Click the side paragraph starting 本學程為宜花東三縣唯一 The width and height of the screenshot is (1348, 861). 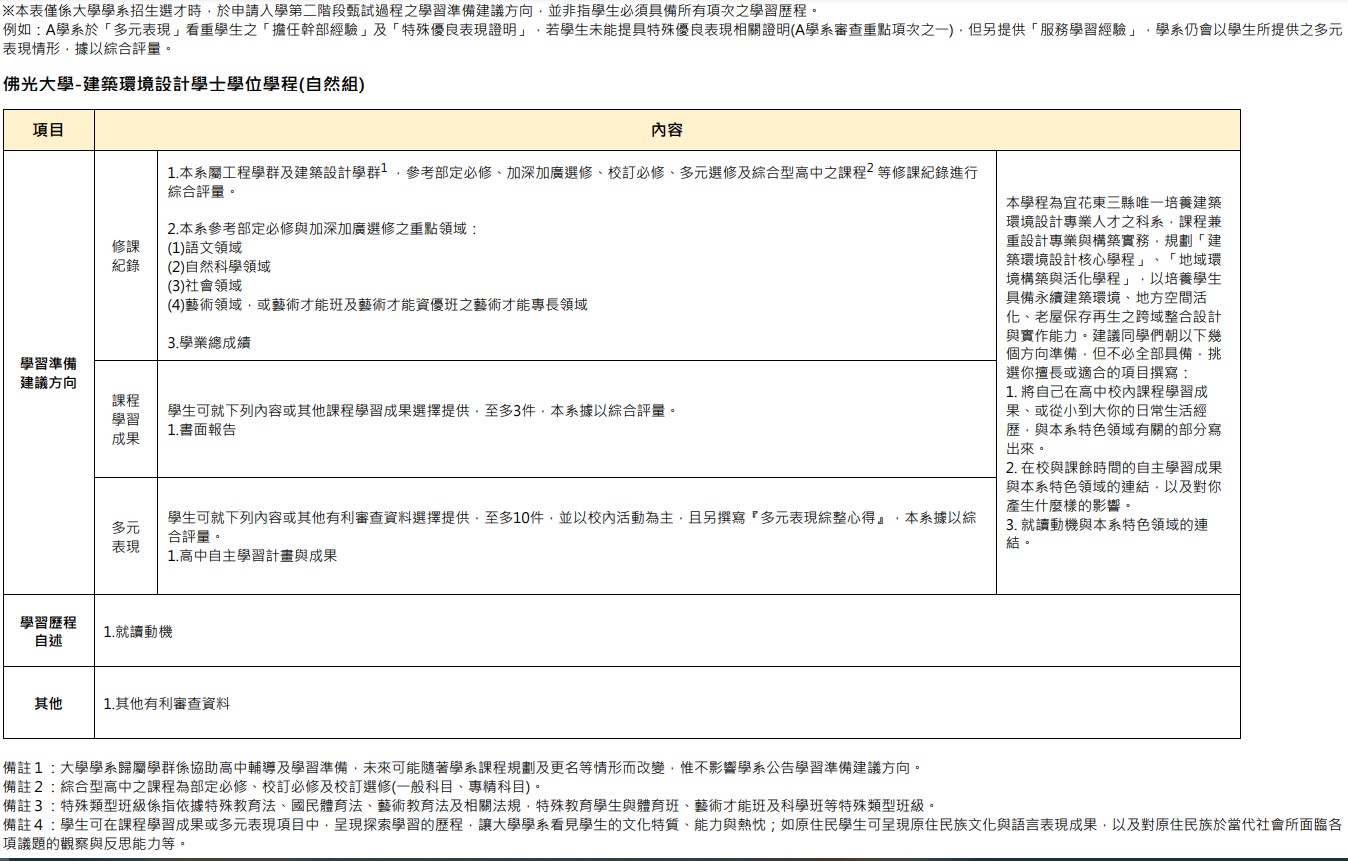(1114, 287)
